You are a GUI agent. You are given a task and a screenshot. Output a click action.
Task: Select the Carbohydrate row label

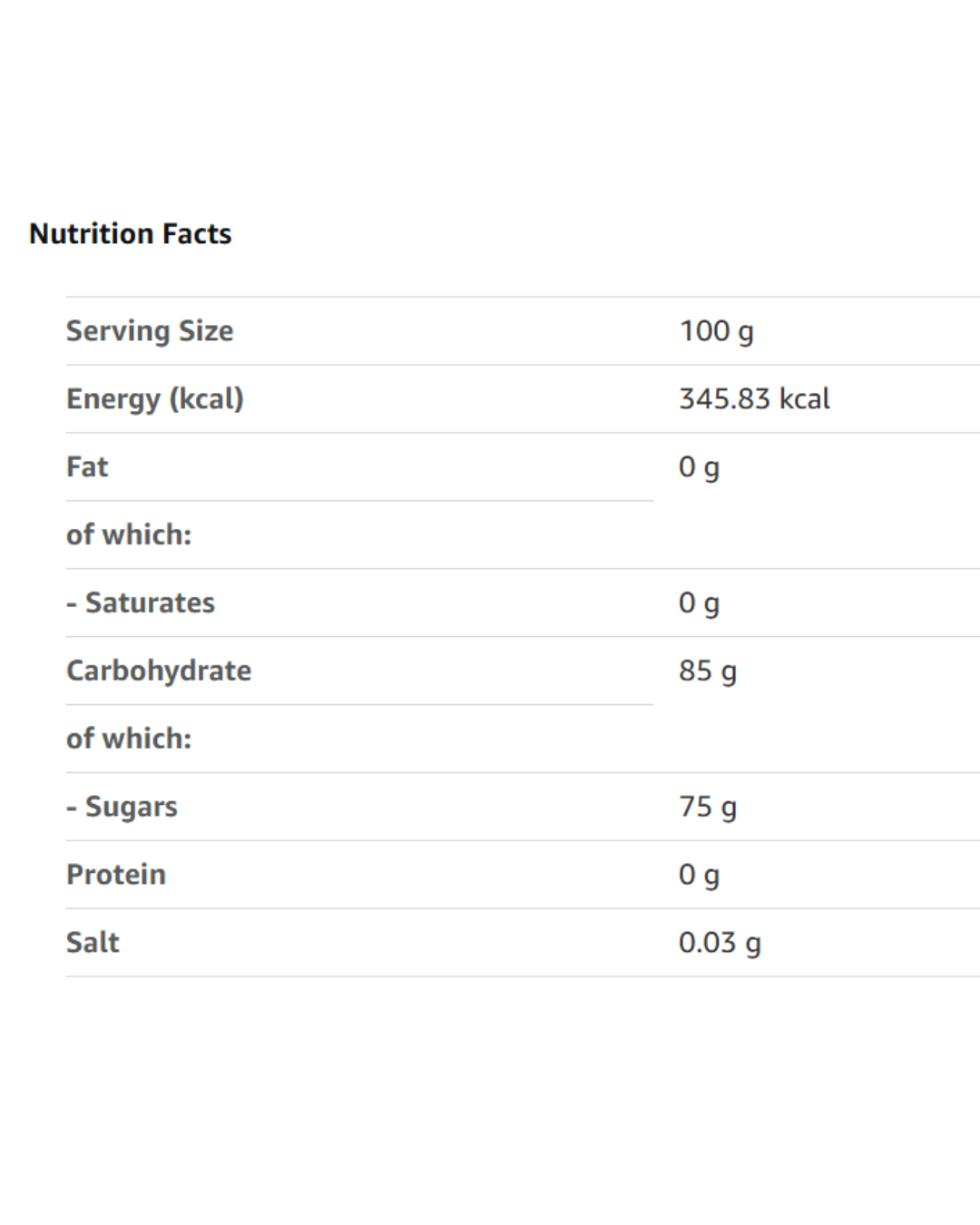[x=159, y=671]
